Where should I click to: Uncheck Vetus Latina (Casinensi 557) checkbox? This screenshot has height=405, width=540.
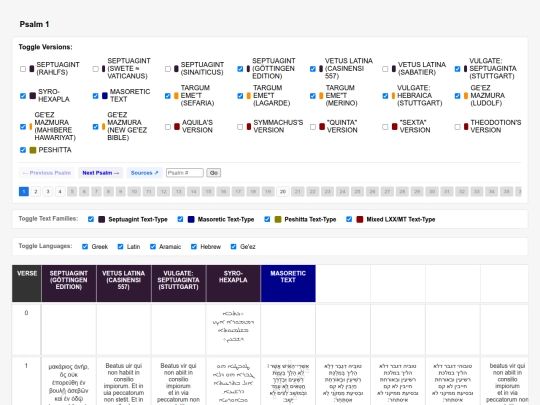313,69
